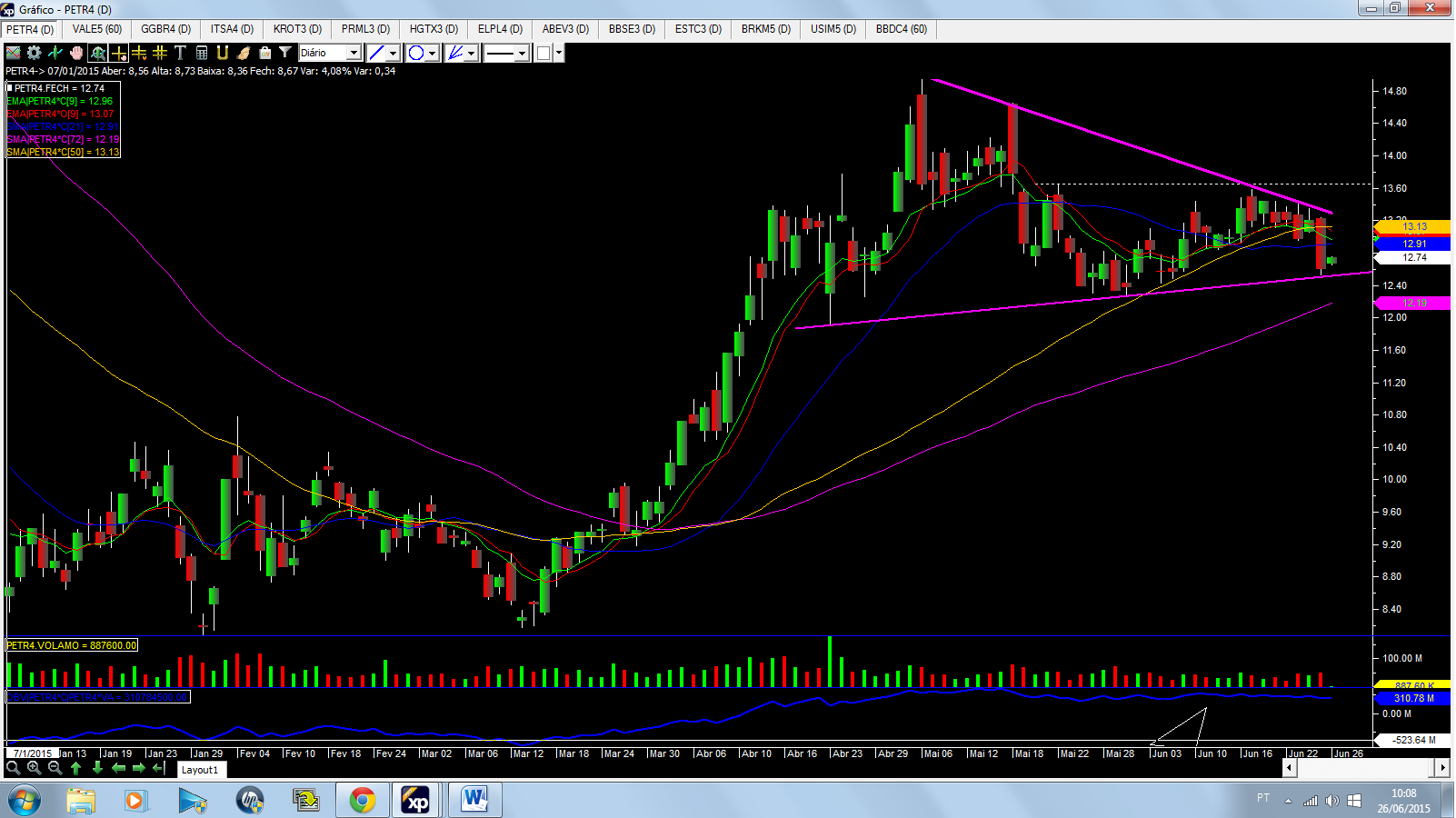Viewport: 1456px width, 818px height.
Task: Switch to PRML3 (D) tab
Action: (x=365, y=29)
